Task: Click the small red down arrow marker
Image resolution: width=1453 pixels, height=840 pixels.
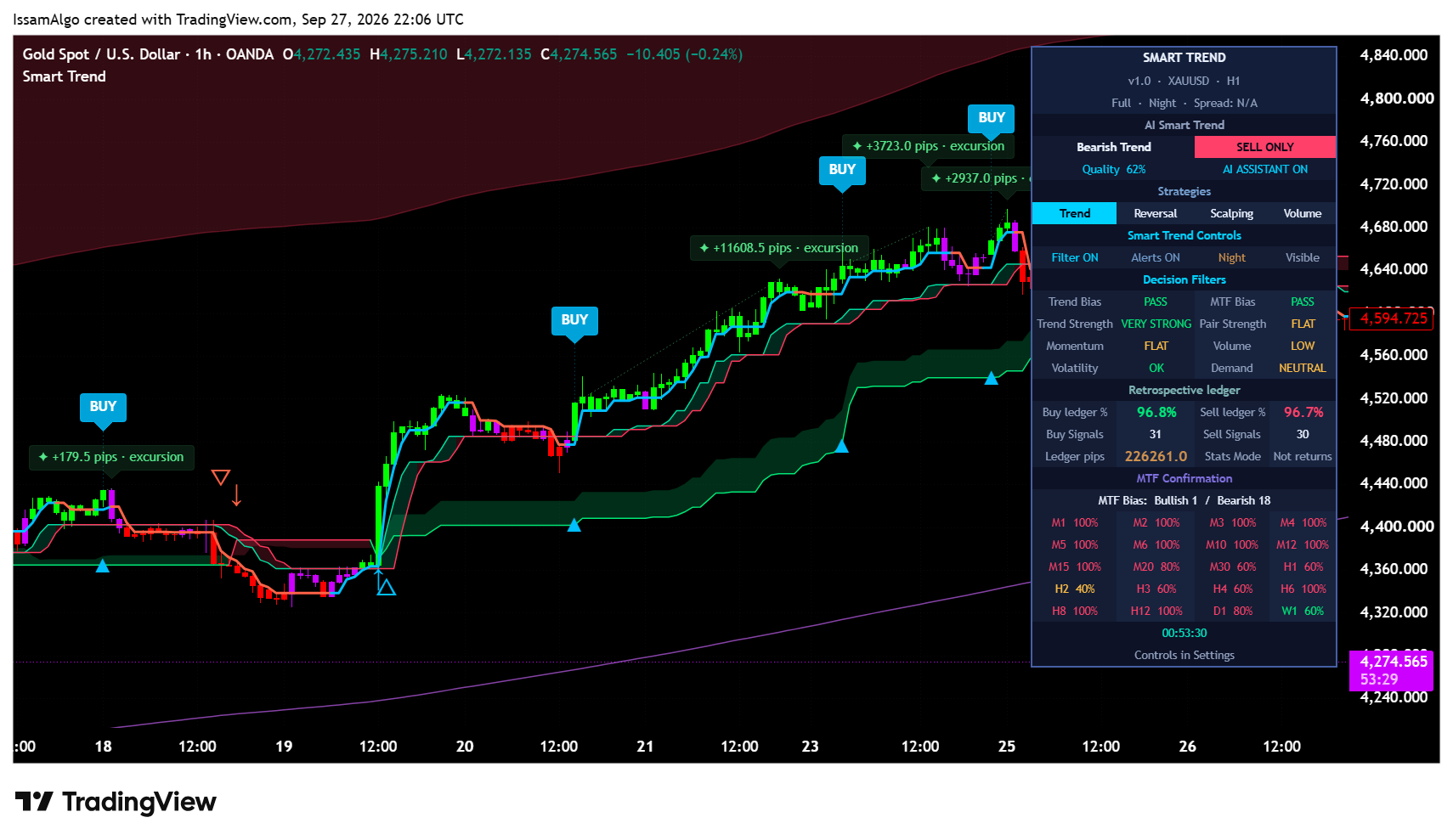Action: pos(237,495)
